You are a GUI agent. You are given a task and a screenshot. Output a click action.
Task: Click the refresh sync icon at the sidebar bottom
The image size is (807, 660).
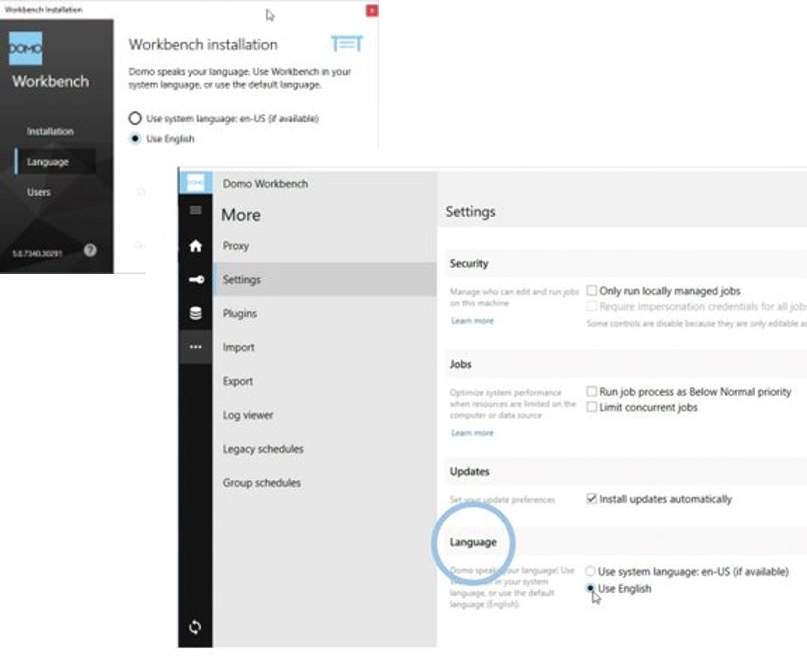pyautogui.click(x=195, y=627)
